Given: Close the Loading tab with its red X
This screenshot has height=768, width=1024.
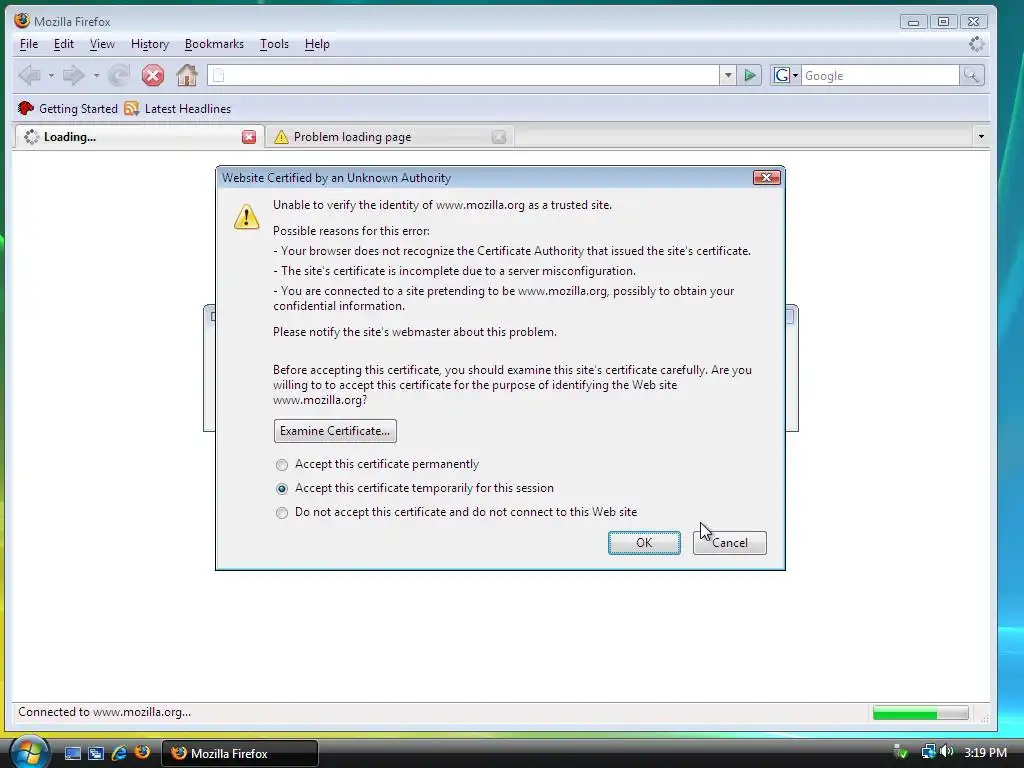Looking at the screenshot, I should click(249, 136).
